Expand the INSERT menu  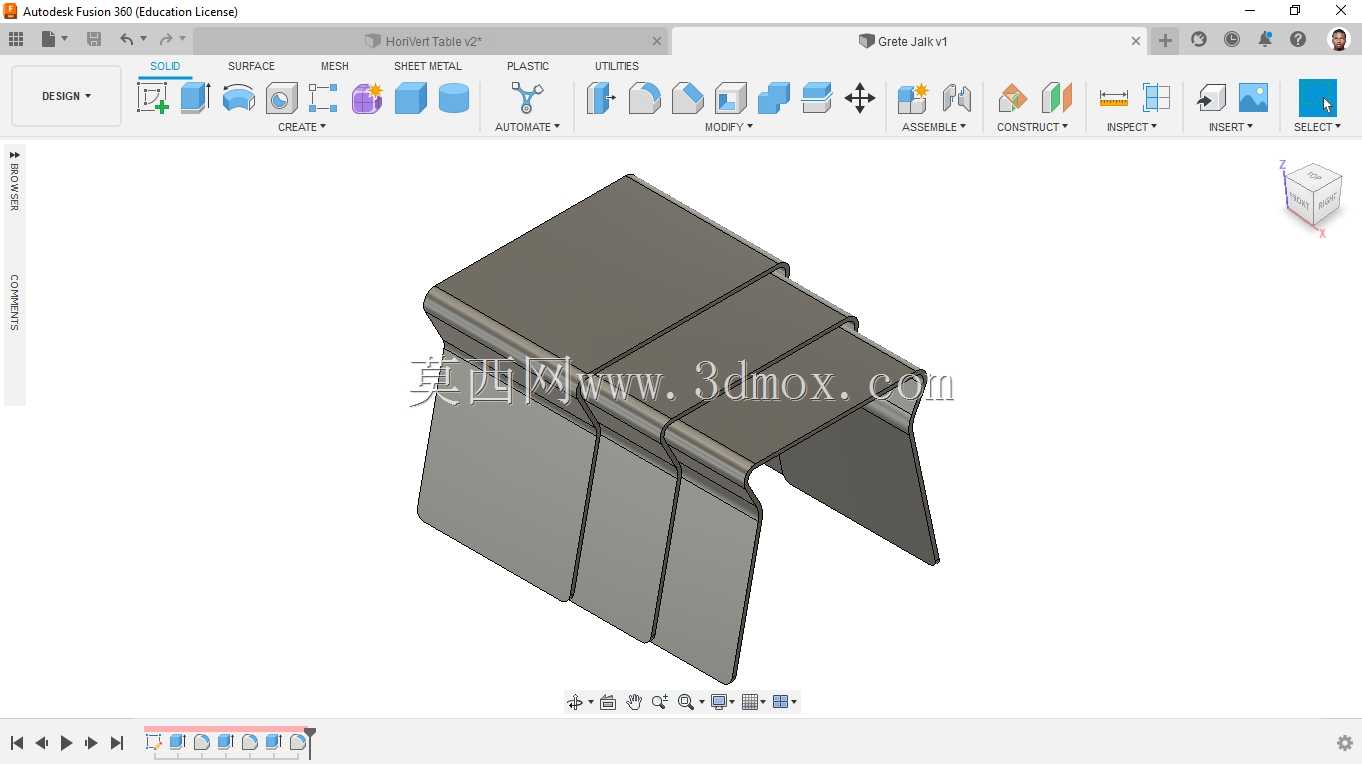pos(1230,127)
